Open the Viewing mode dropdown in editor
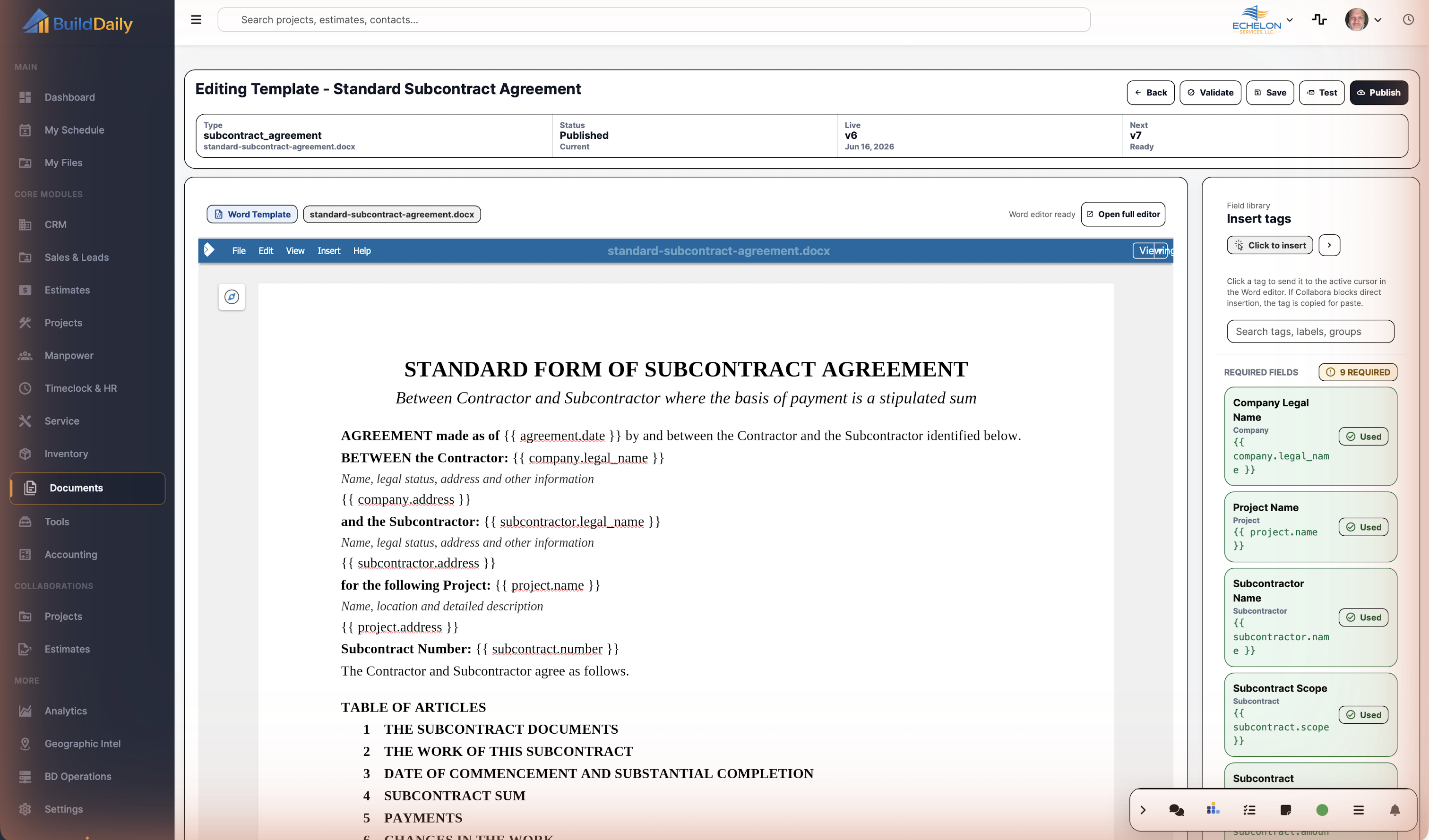The image size is (1429, 840). (1151, 250)
